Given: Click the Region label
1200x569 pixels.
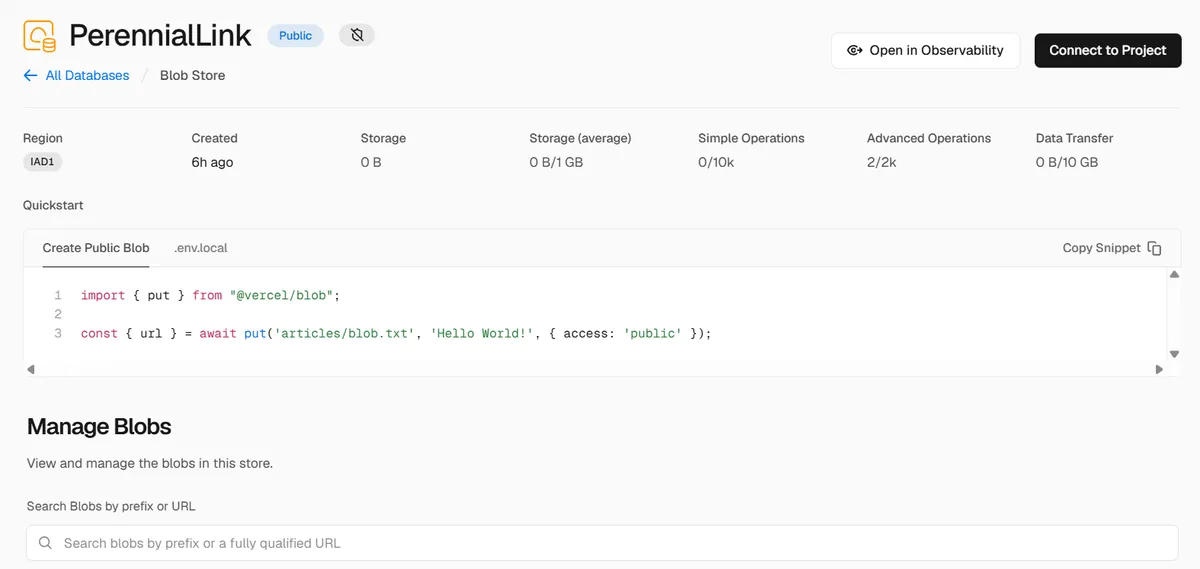Looking at the screenshot, I should pyautogui.click(x=43, y=138).
